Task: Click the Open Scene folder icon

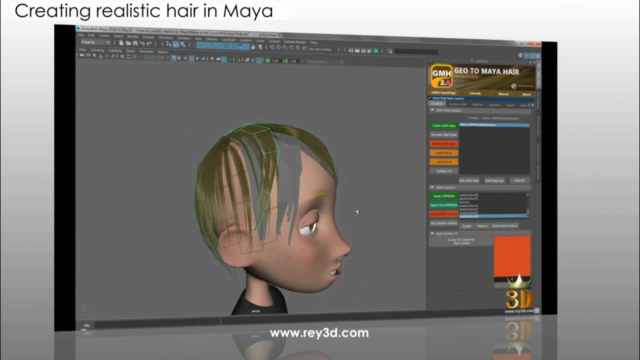Action: 128,43
